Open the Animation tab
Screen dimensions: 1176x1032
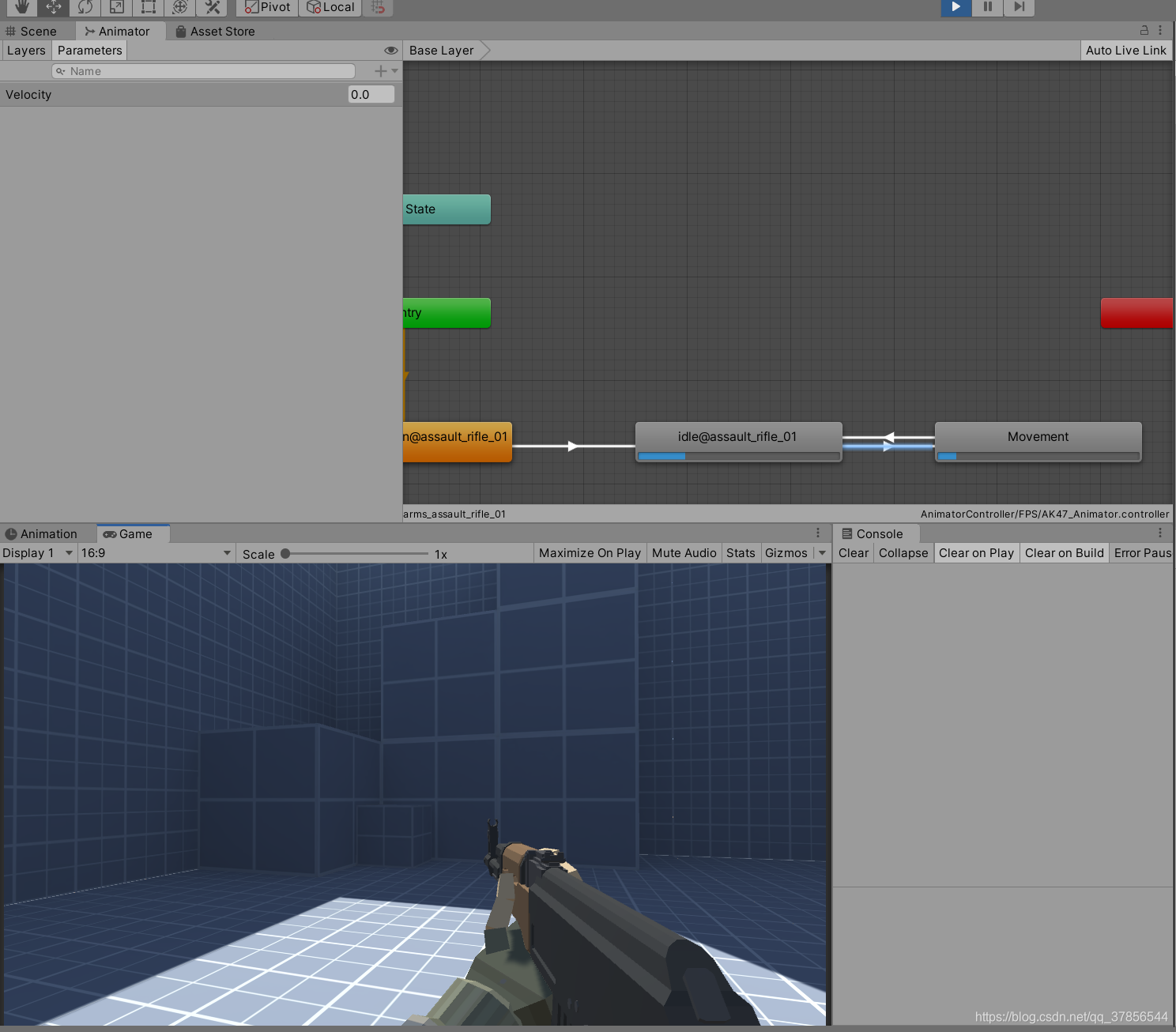pos(41,534)
